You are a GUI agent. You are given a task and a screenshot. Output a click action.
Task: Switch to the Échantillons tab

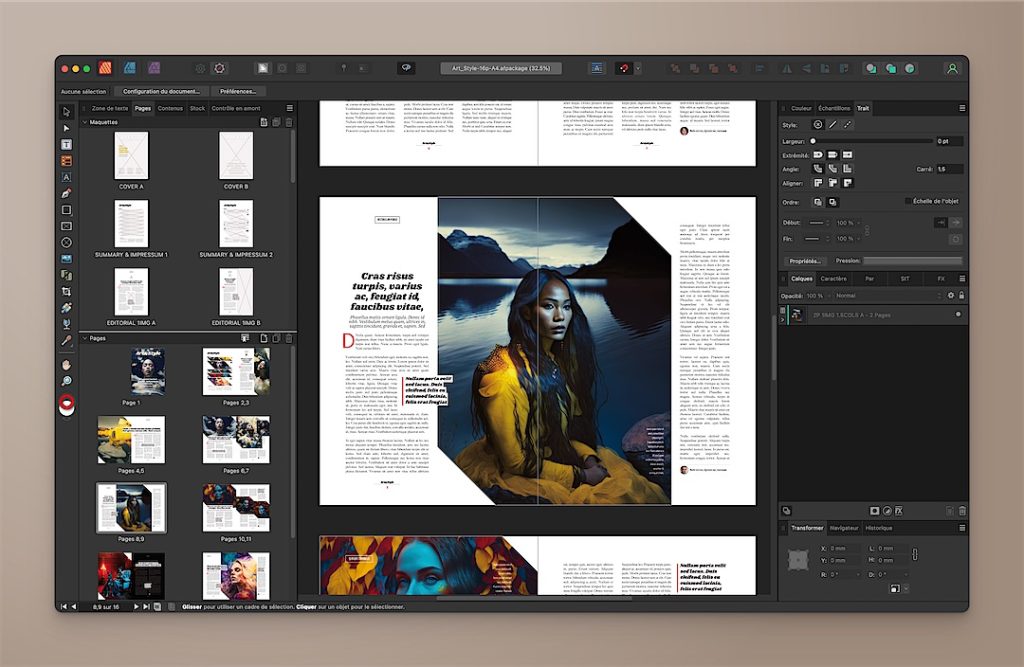click(834, 108)
